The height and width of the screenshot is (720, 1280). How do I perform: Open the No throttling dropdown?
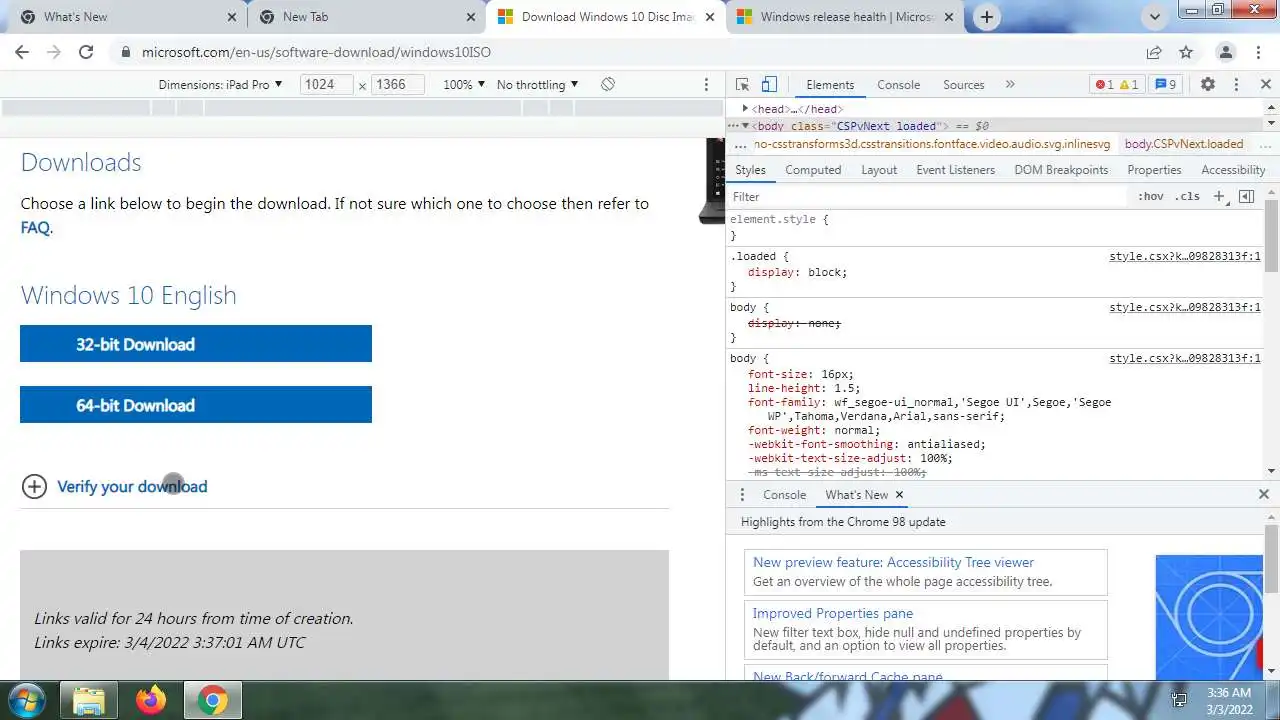point(538,85)
